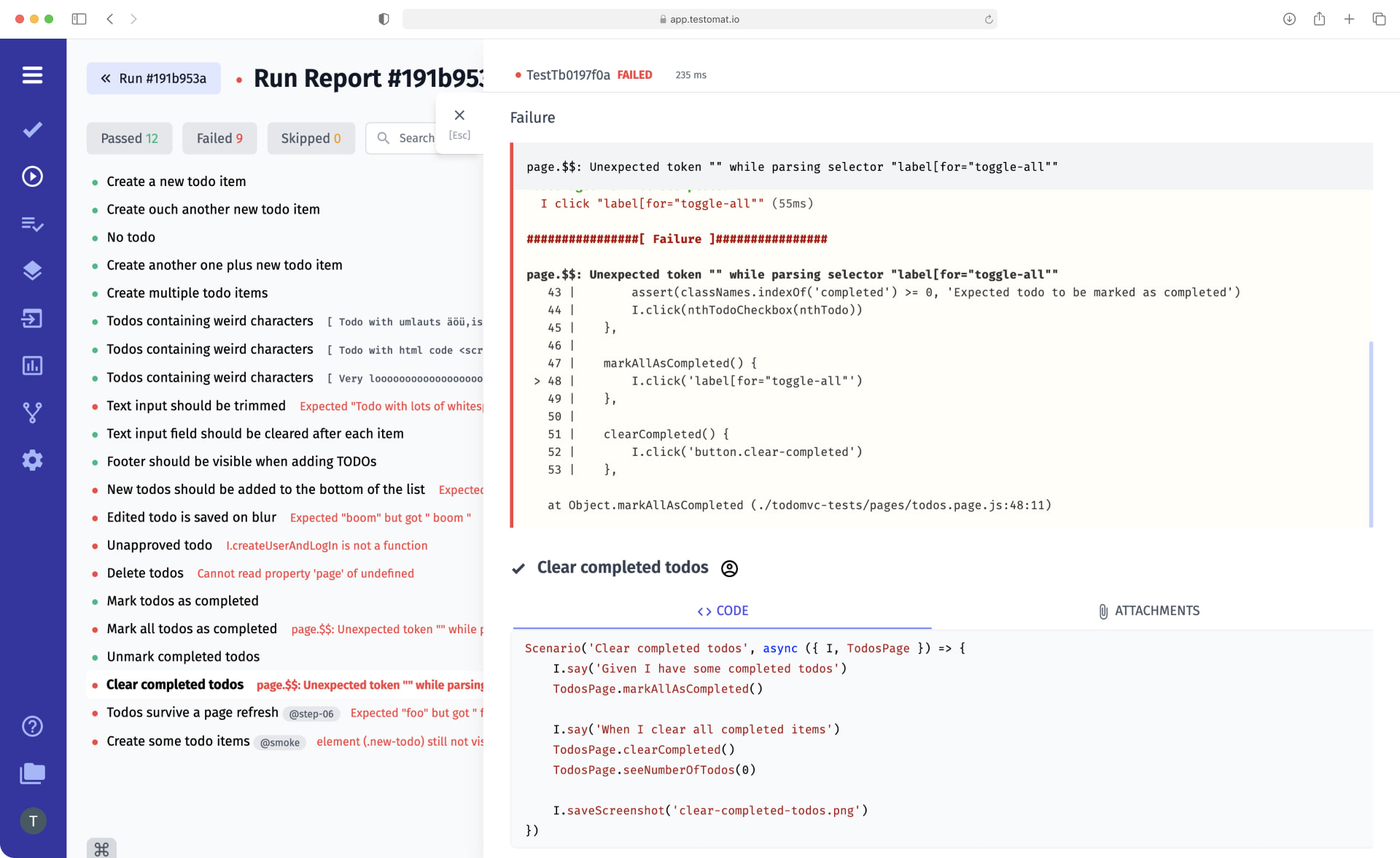Viewport: 1400px width, 858px height.
Task: Click the user avatar icon at bottom
Action: point(33,821)
